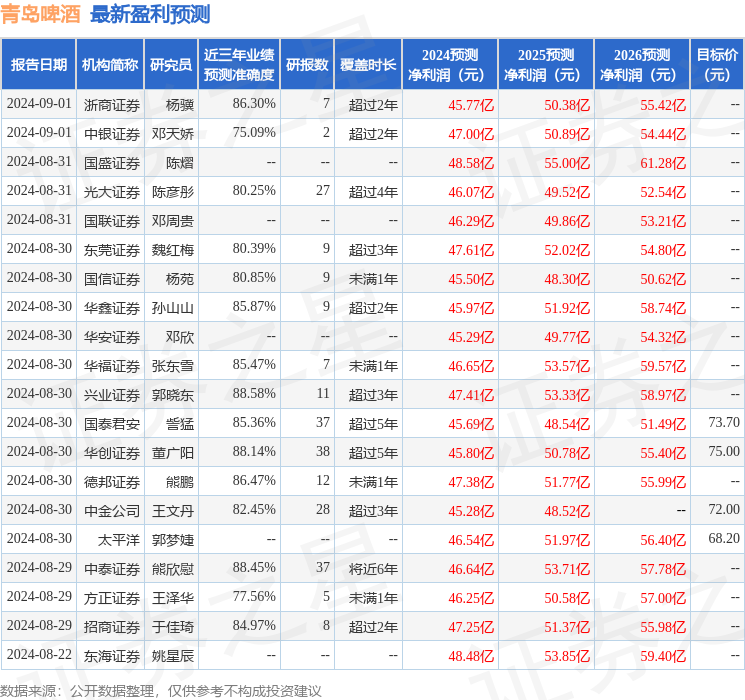Image resolution: width=745 pixels, height=700 pixels.
Task: Click the 2026预测净利润 column header
Action: [x=642, y=65]
